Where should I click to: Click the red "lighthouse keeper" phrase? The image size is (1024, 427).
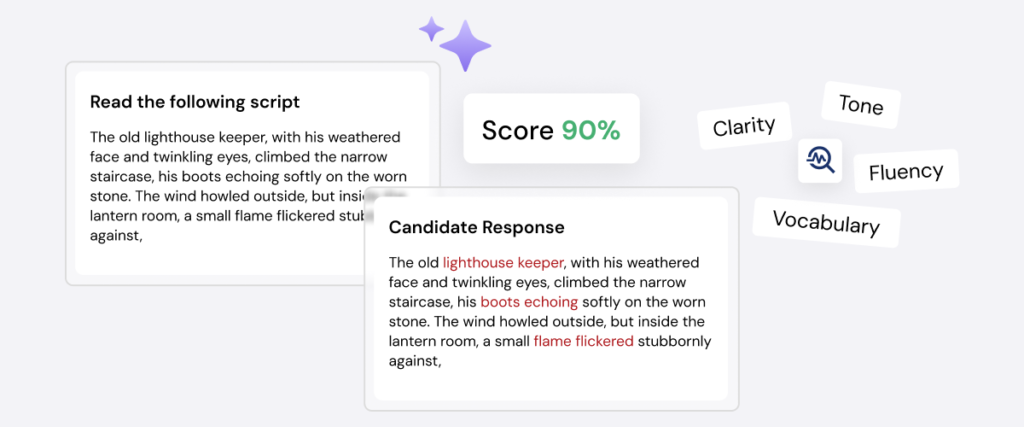click(x=503, y=262)
